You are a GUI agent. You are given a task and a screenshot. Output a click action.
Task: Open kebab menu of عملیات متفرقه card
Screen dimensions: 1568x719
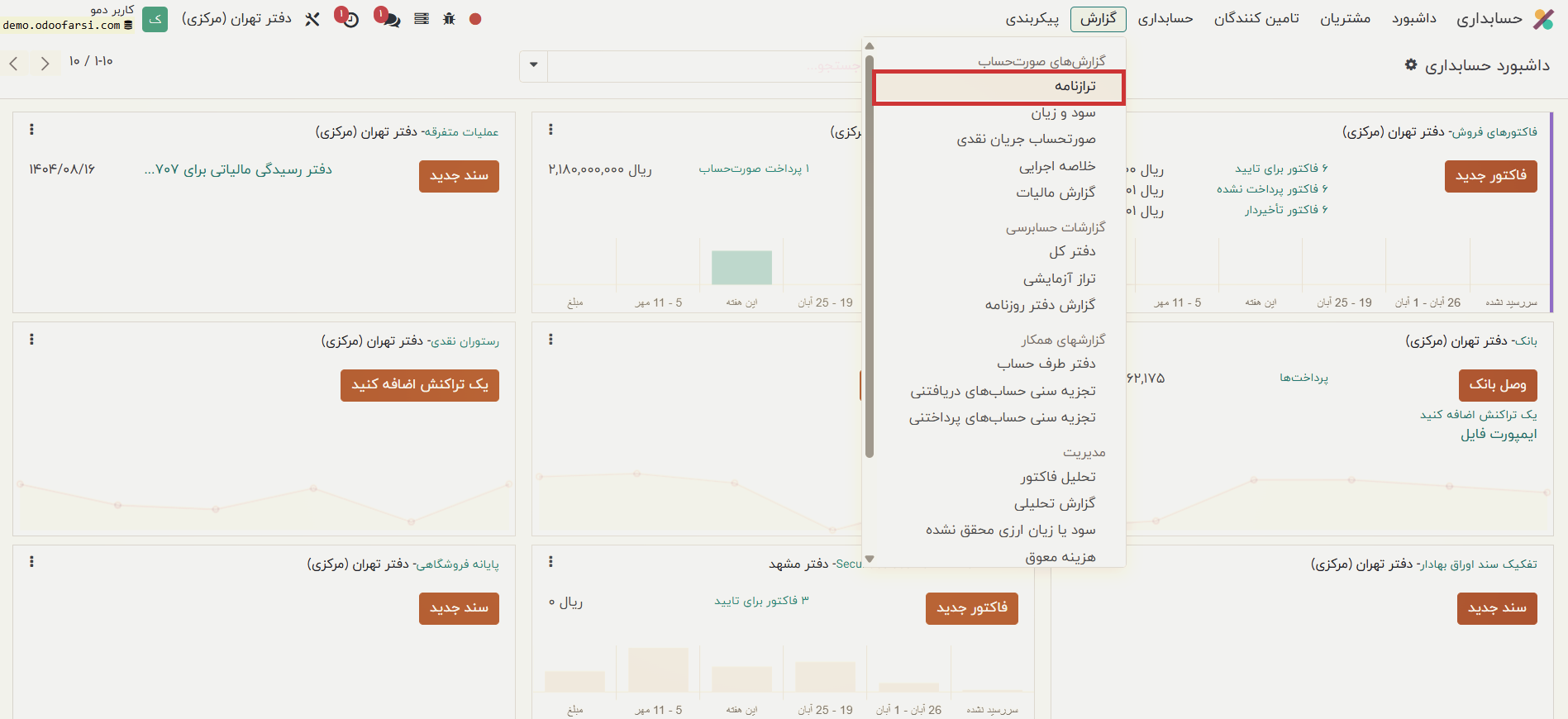pos(31,130)
